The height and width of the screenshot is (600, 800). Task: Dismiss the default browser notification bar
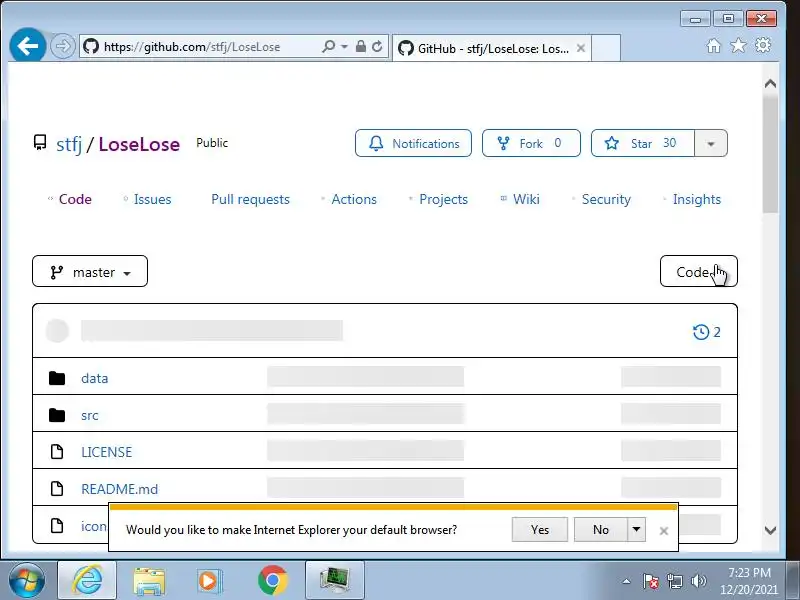pyautogui.click(x=663, y=531)
